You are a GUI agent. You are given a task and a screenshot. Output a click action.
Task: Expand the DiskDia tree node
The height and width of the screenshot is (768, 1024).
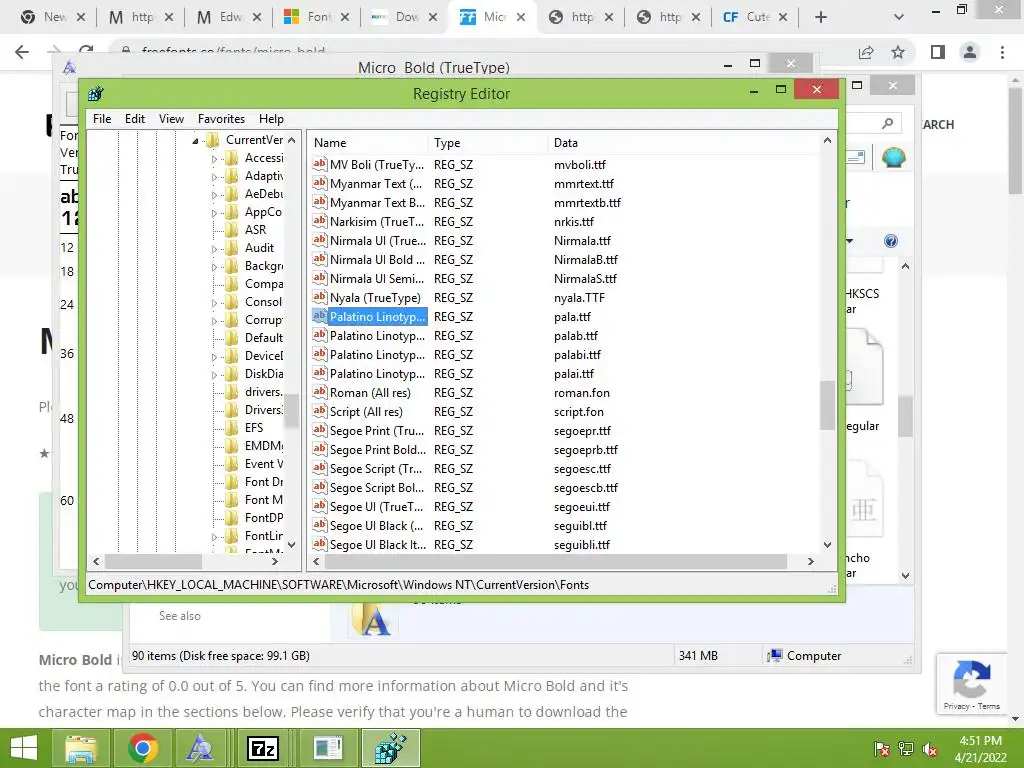[x=214, y=374]
